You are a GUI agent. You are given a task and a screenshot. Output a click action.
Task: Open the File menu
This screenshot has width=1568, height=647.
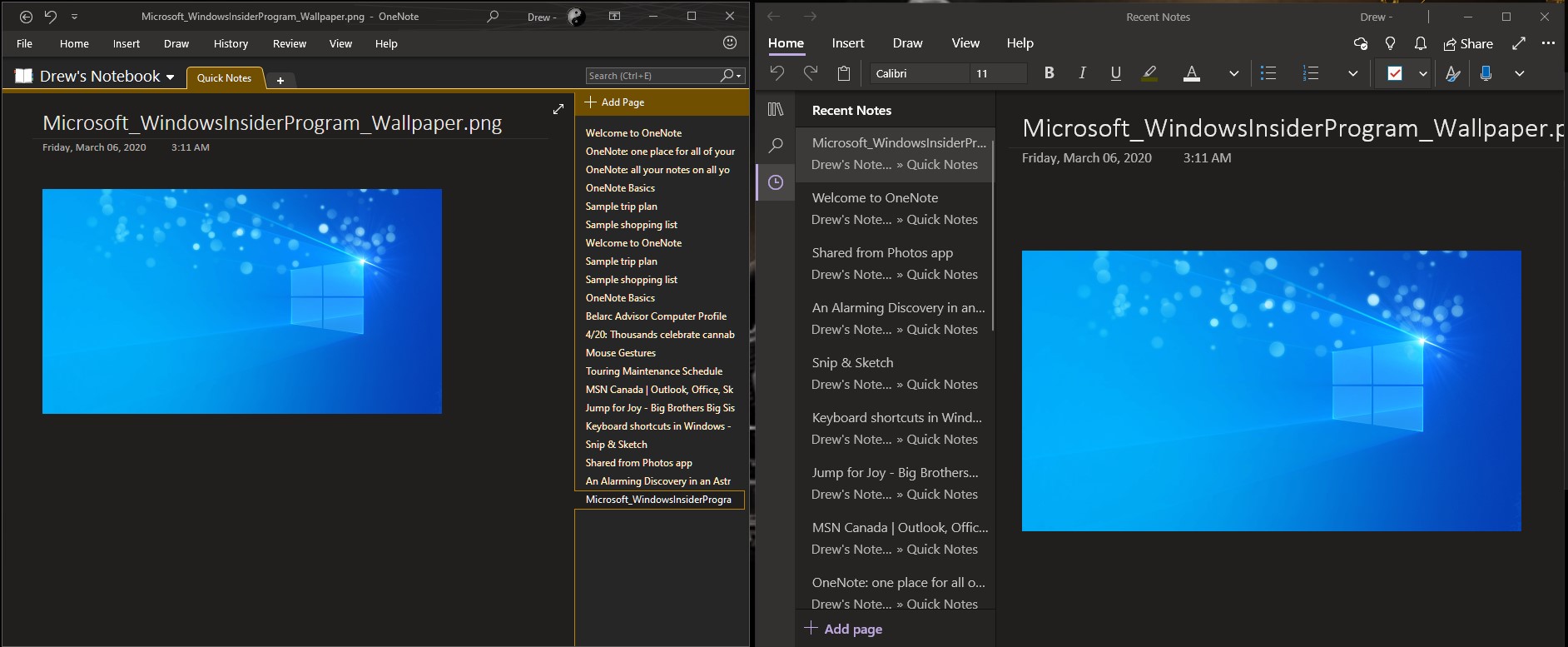tap(25, 43)
